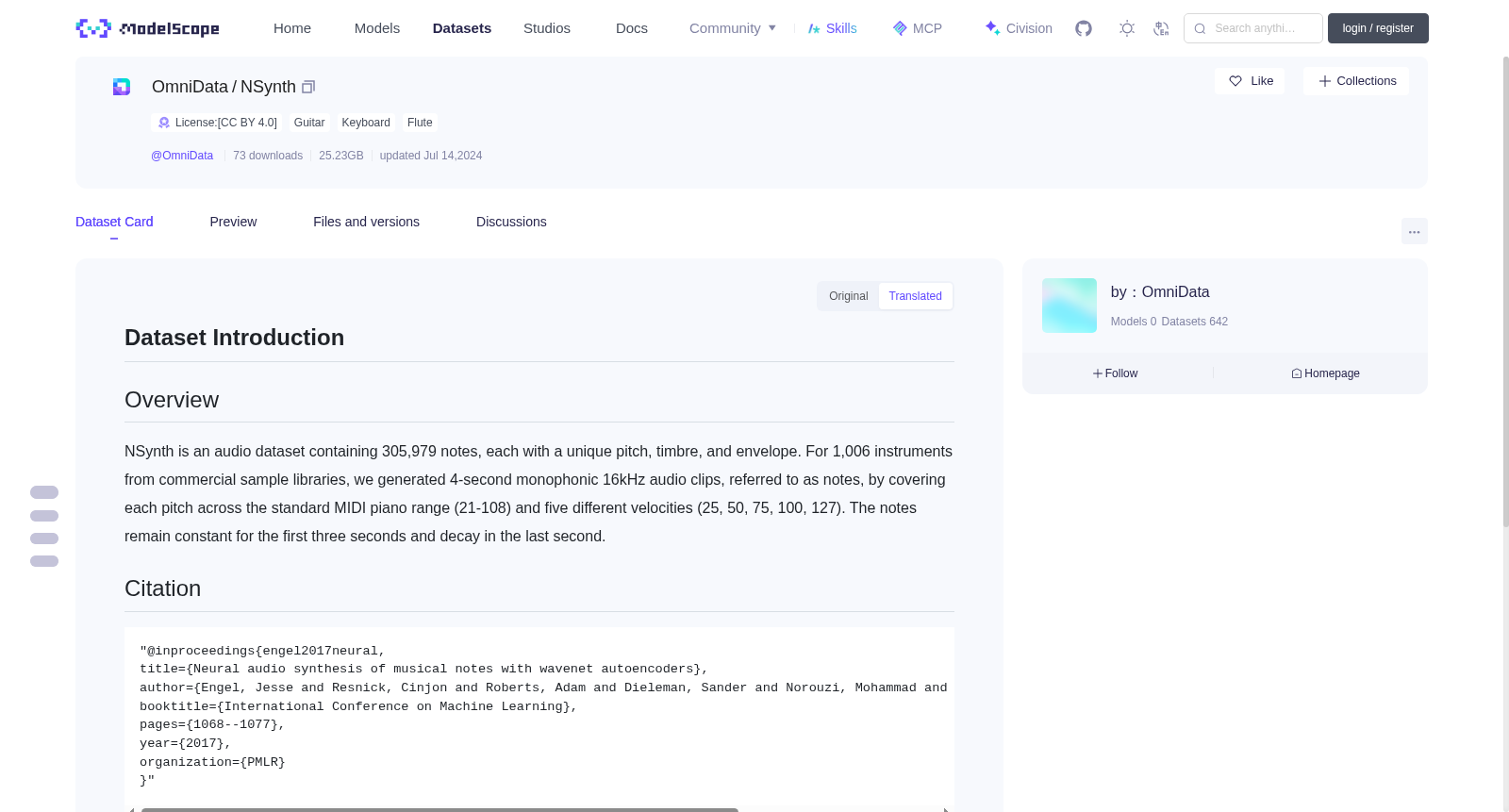This screenshot has width=1509, height=812.
Task: Click the Guitar tag
Action: pyautogui.click(x=309, y=123)
